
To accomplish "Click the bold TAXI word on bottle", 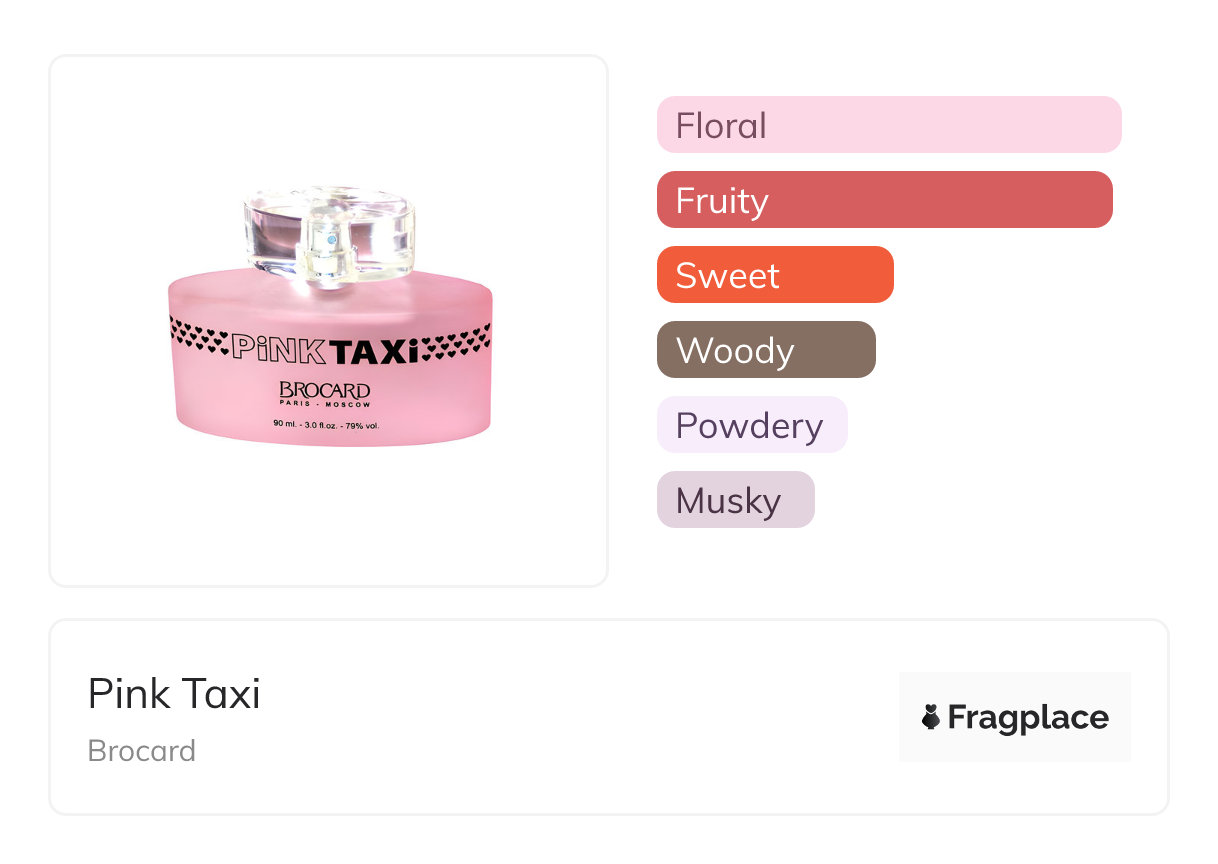I will (372, 349).
